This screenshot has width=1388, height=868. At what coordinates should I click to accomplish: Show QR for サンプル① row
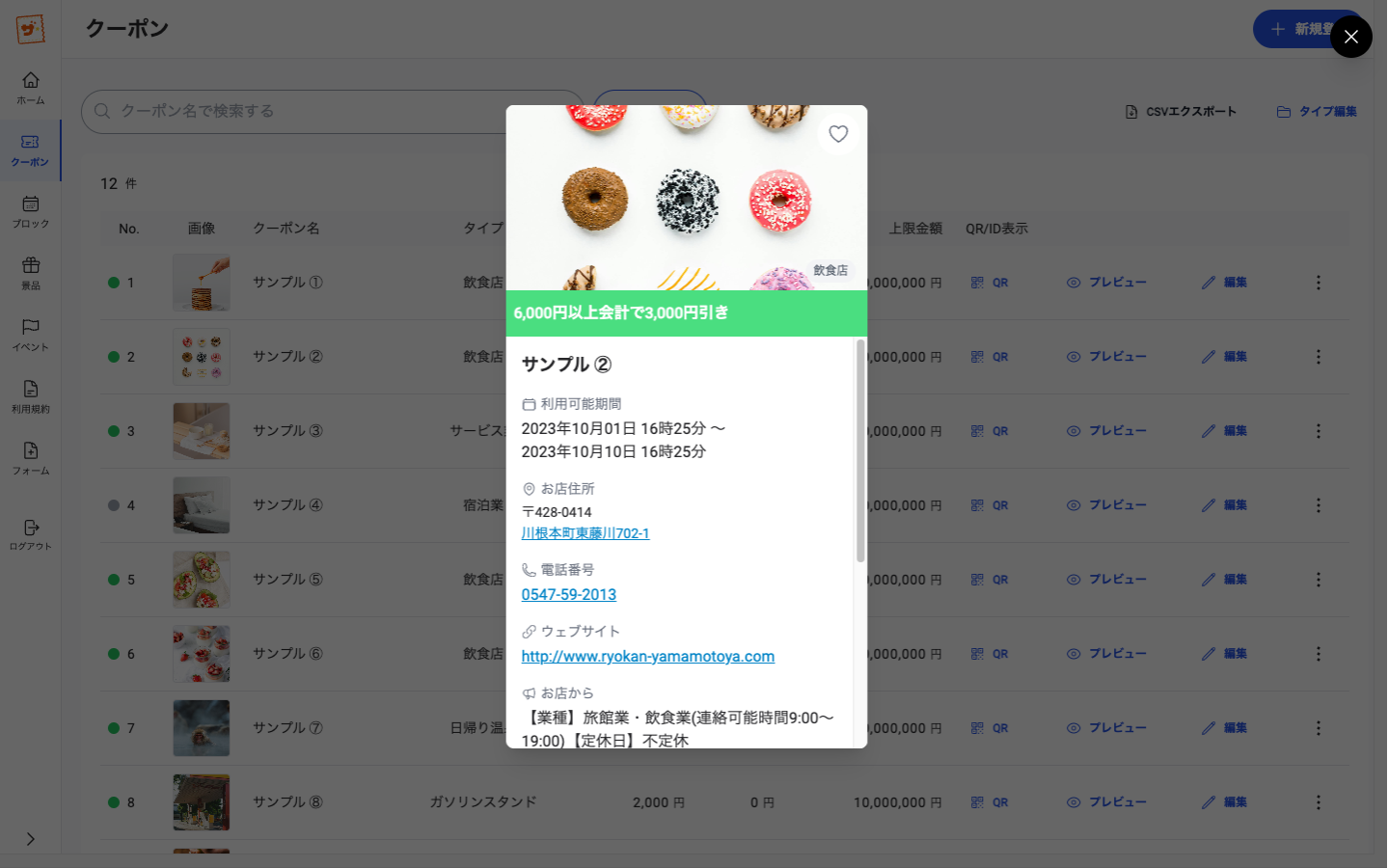pos(990,283)
